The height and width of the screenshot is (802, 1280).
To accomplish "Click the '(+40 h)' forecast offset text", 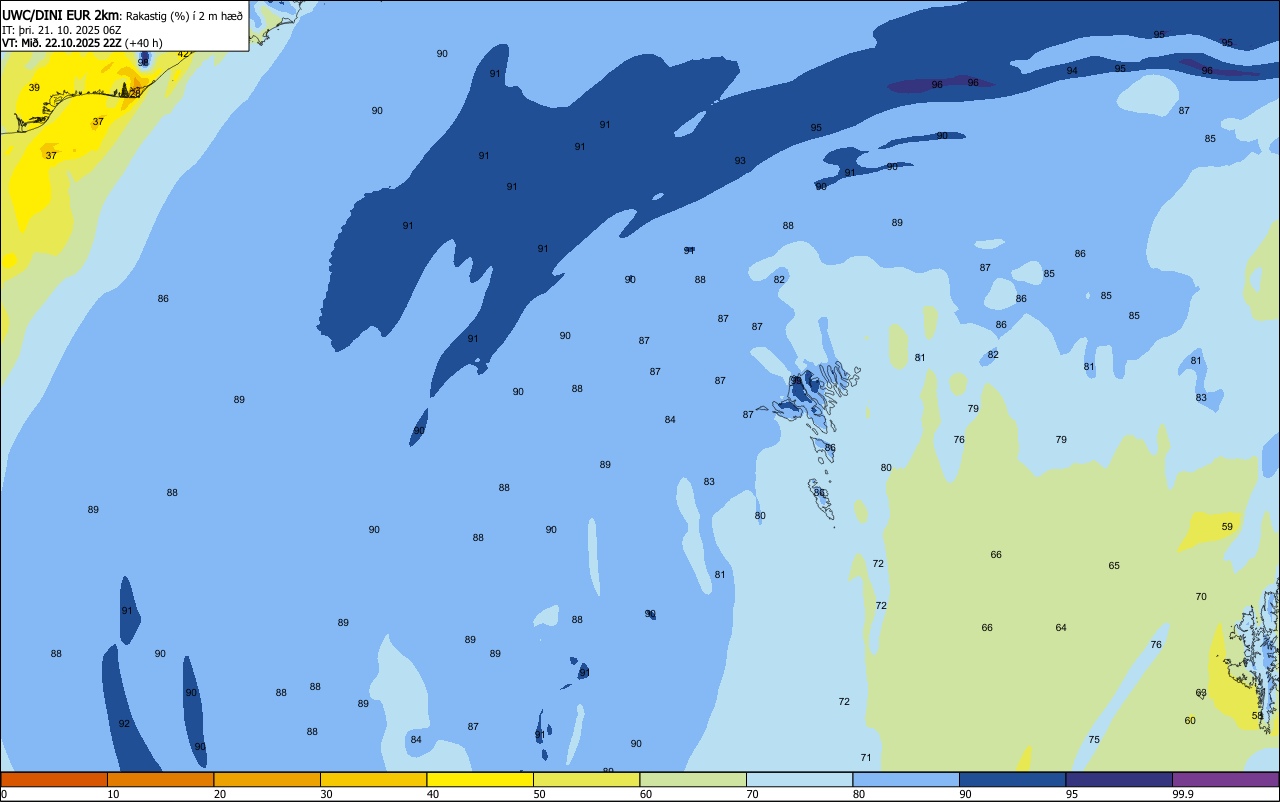I will [x=144, y=43].
